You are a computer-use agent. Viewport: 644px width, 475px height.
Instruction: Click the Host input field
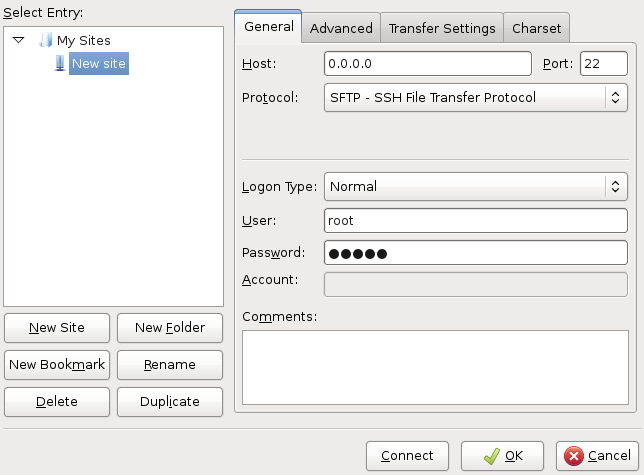(428, 64)
